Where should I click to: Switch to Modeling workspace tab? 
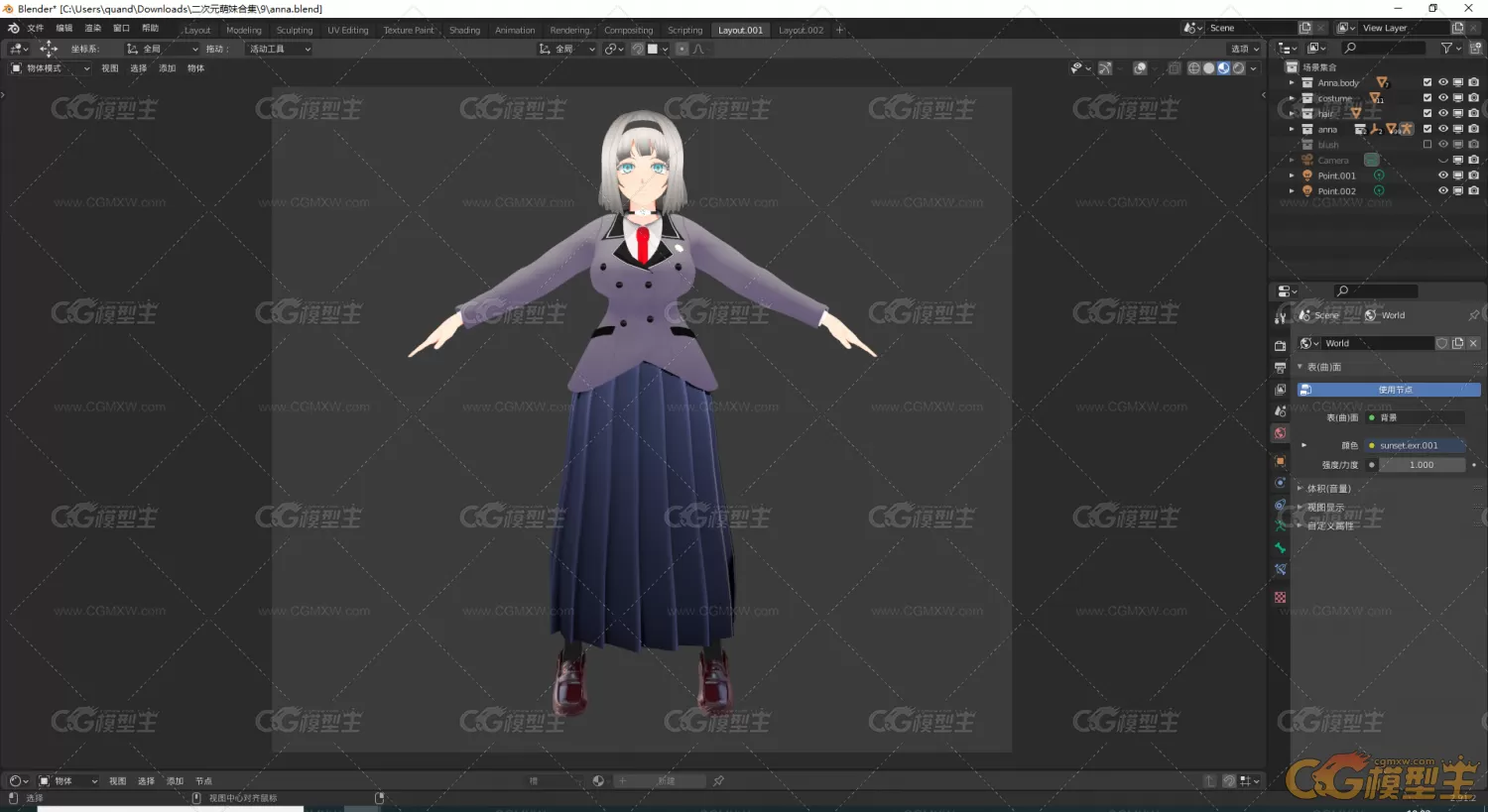click(243, 30)
